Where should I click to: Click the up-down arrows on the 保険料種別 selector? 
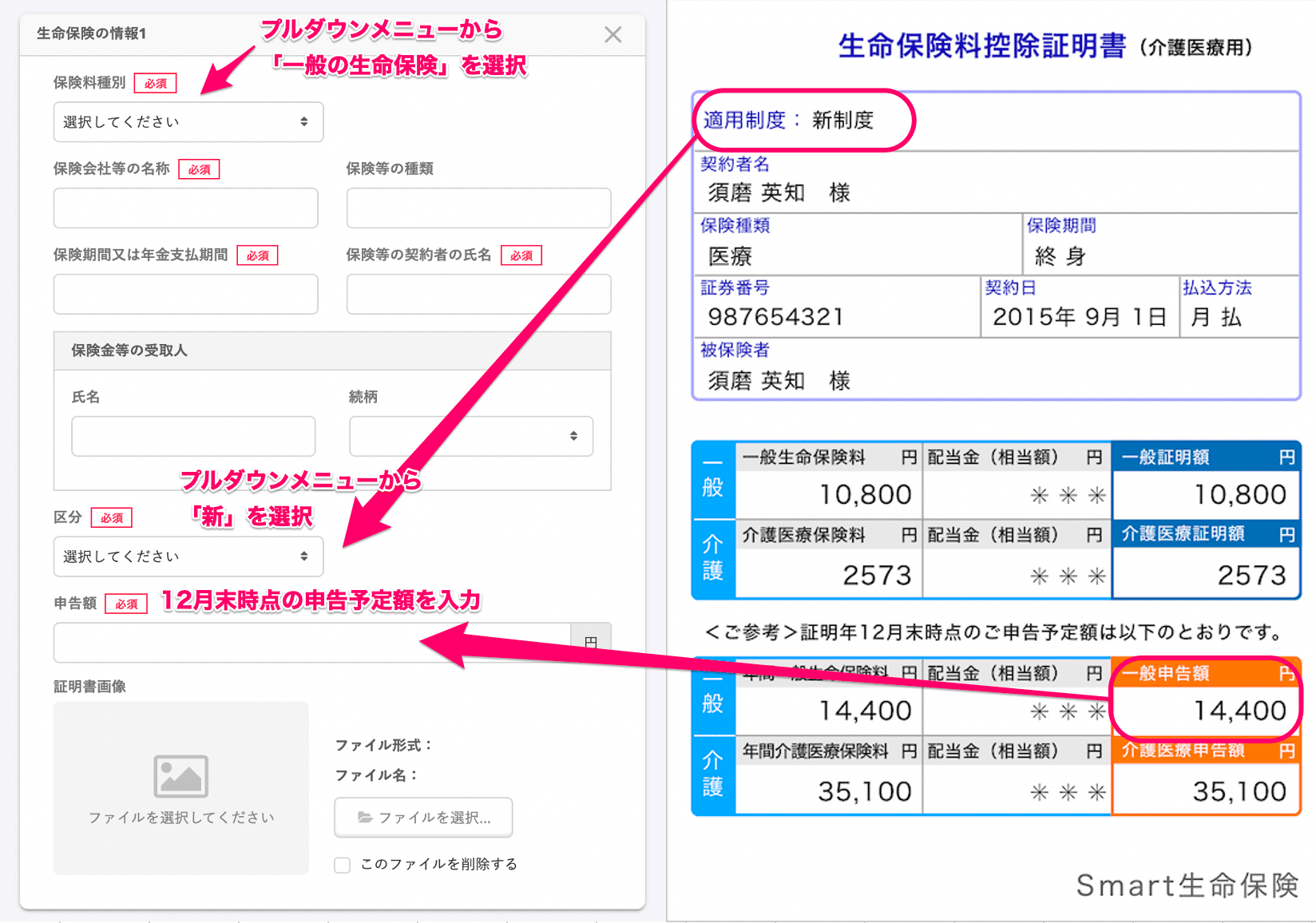pyautogui.click(x=303, y=121)
